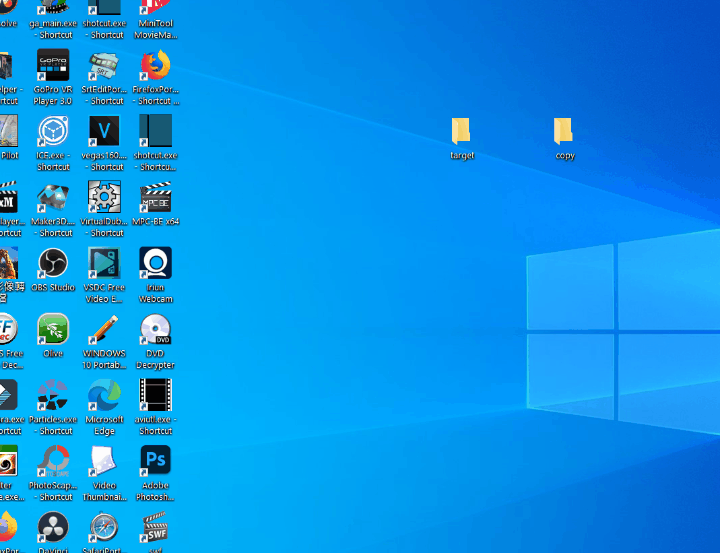
Task: Select the MiniTool MovieMaker desktop icon
Action: tap(156, 8)
